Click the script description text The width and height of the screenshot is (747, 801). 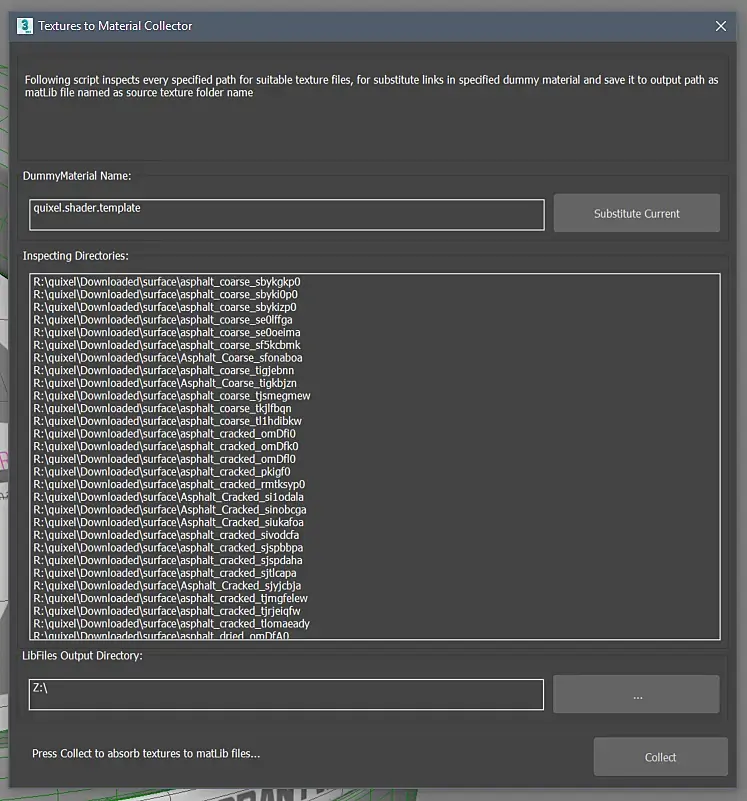[371, 86]
